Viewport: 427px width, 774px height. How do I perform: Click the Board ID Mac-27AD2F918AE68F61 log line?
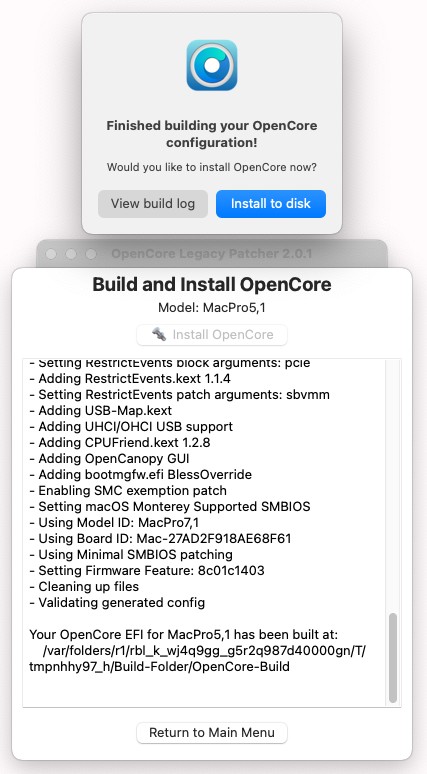(x=160, y=539)
